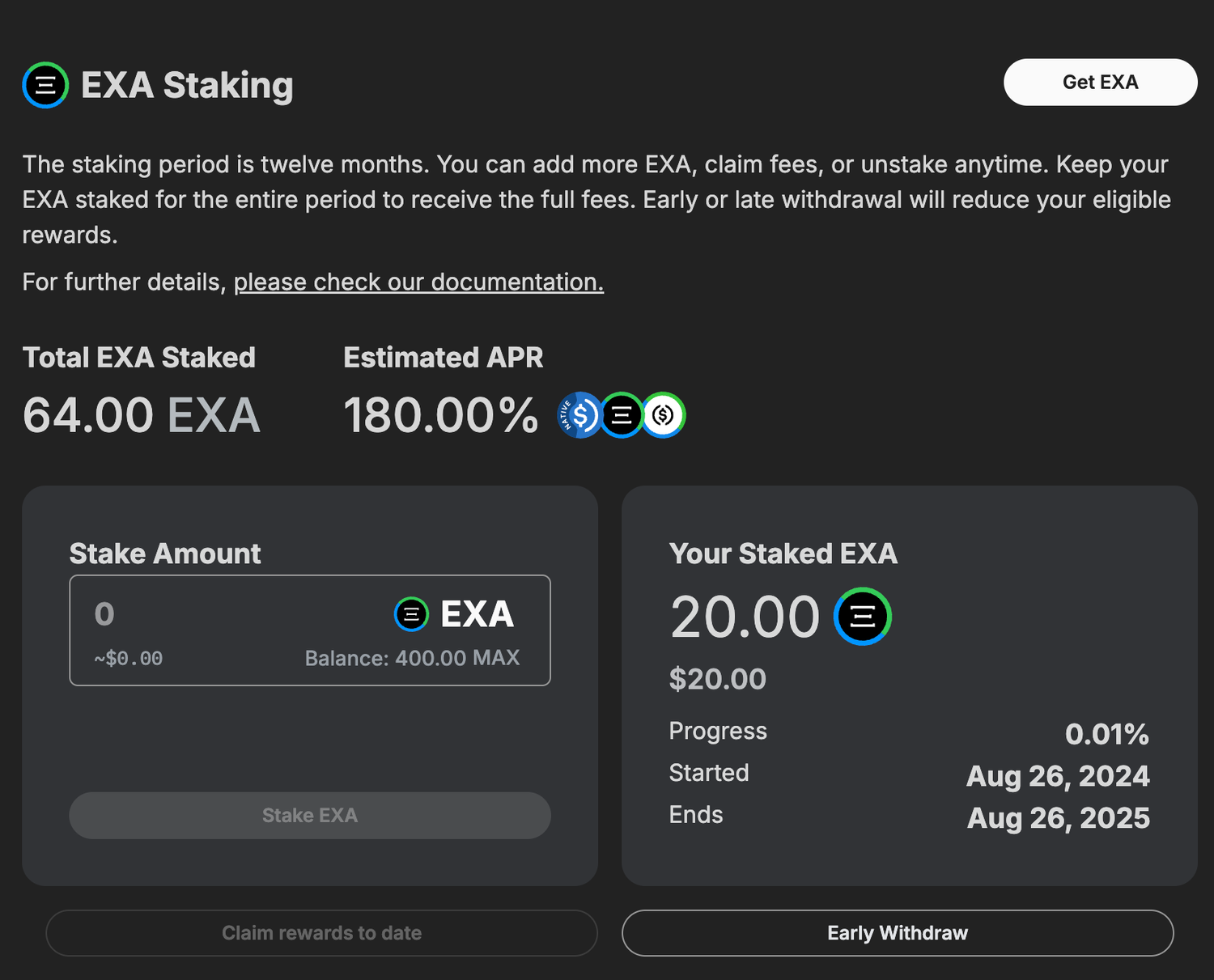1214x980 pixels.
Task: Click the green-ringed USDC reward icon
Action: [x=664, y=415]
